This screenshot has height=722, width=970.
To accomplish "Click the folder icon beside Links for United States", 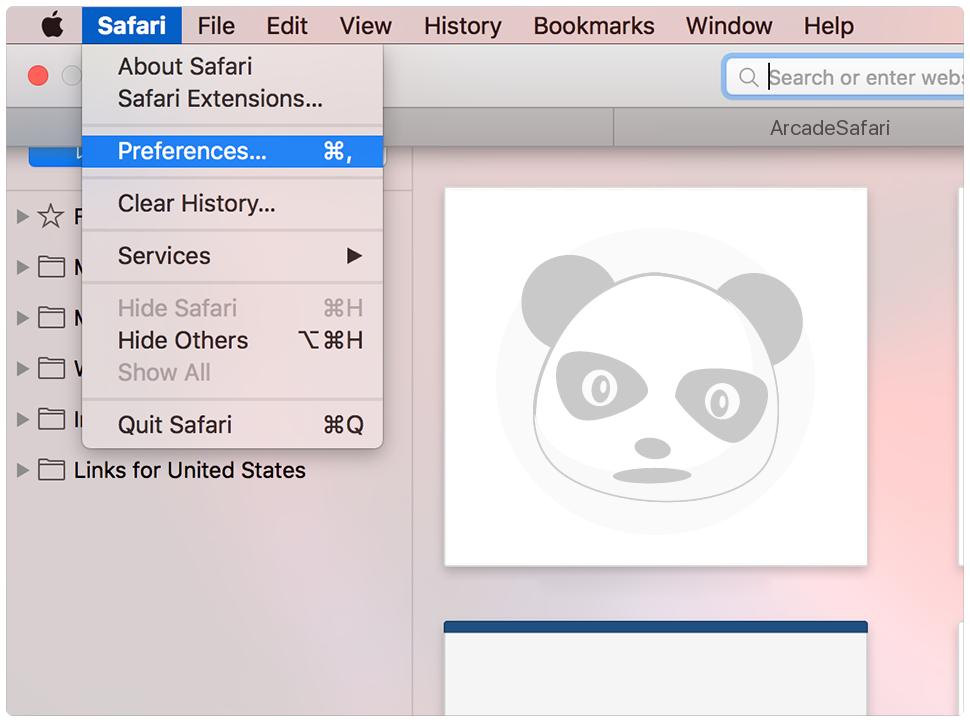I will coord(51,470).
